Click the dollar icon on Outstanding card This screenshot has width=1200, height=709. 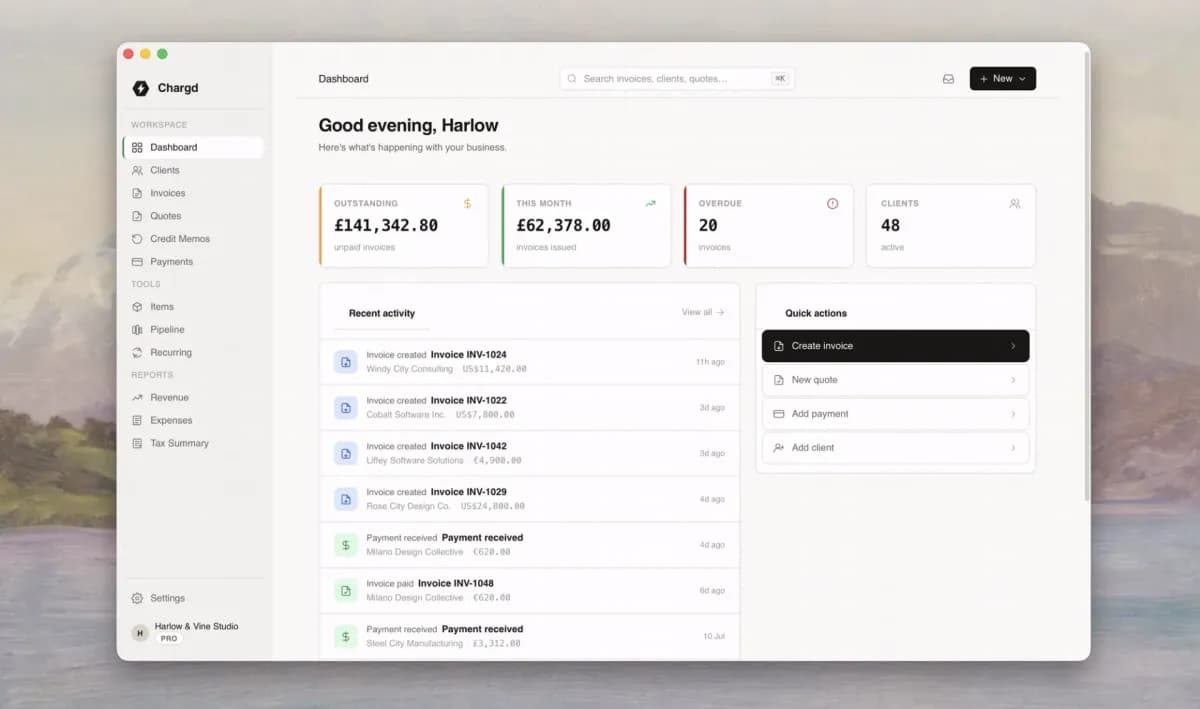(467, 203)
